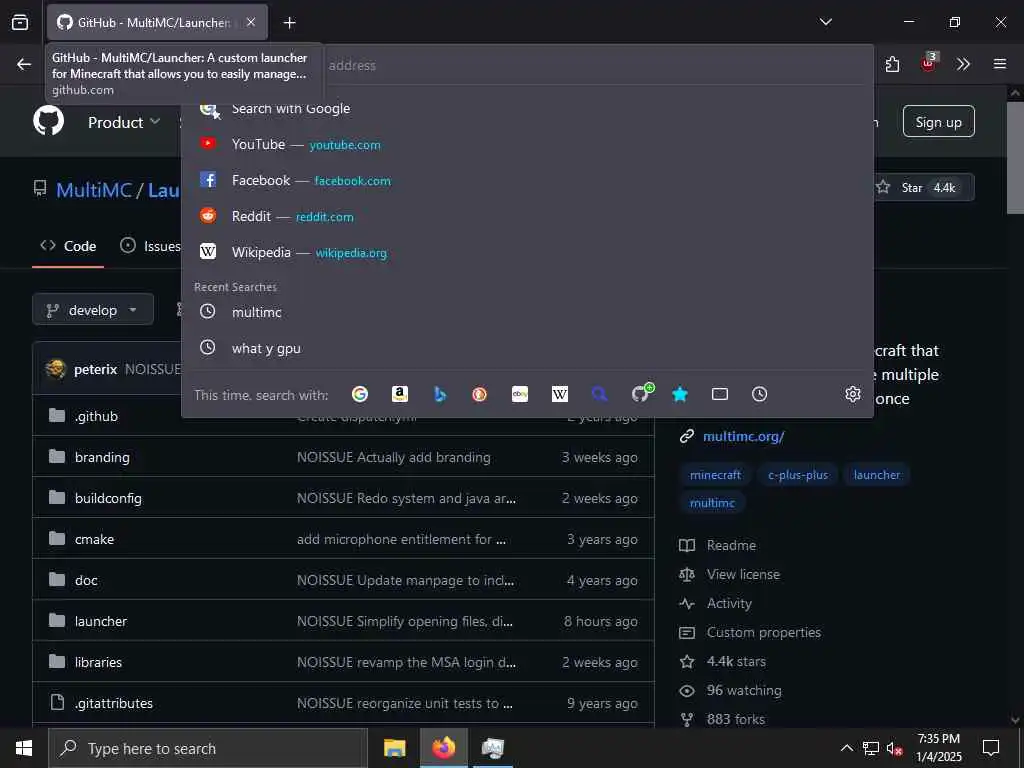1024x768 pixels.
Task: Search this time with Amazon icon
Action: (400, 394)
